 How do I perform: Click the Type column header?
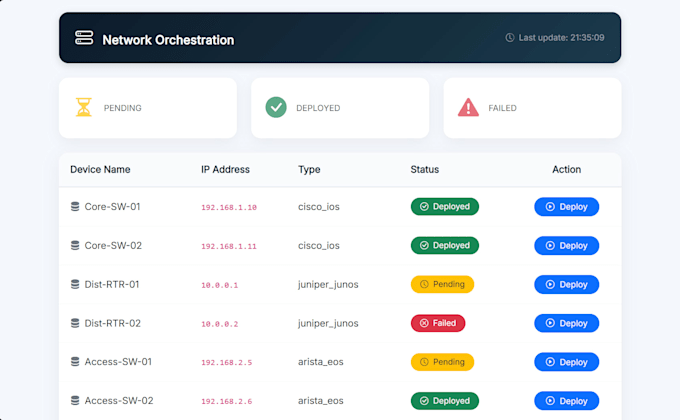pos(309,169)
